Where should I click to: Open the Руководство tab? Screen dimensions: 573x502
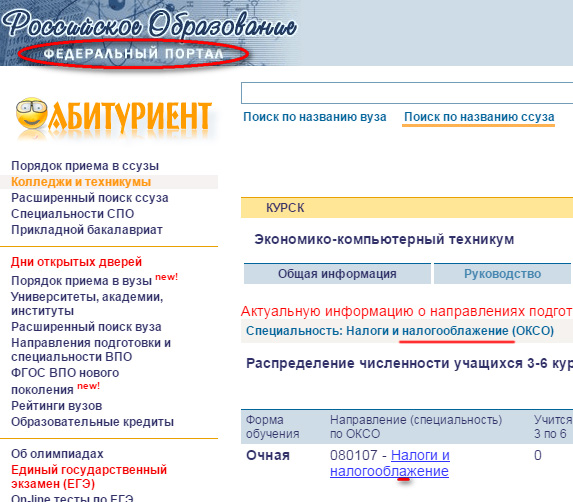point(502,273)
